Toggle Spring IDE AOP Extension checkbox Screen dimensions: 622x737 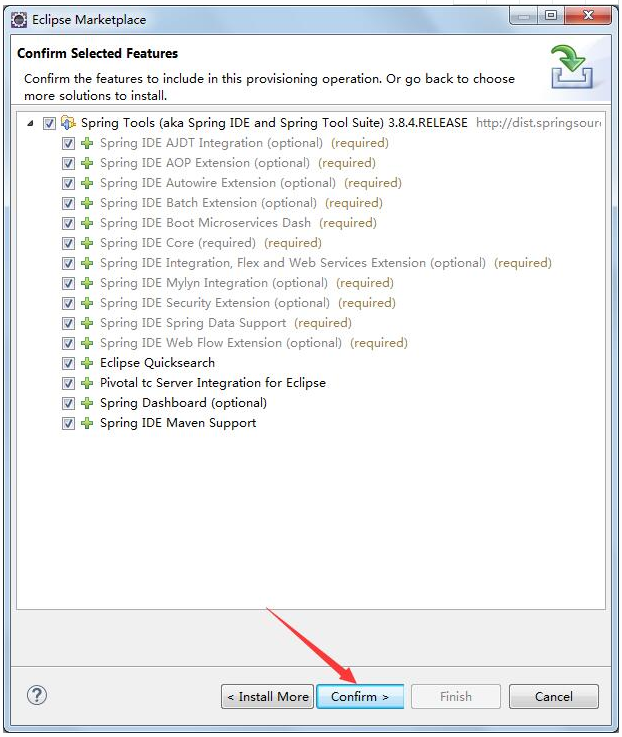(68, 164)
